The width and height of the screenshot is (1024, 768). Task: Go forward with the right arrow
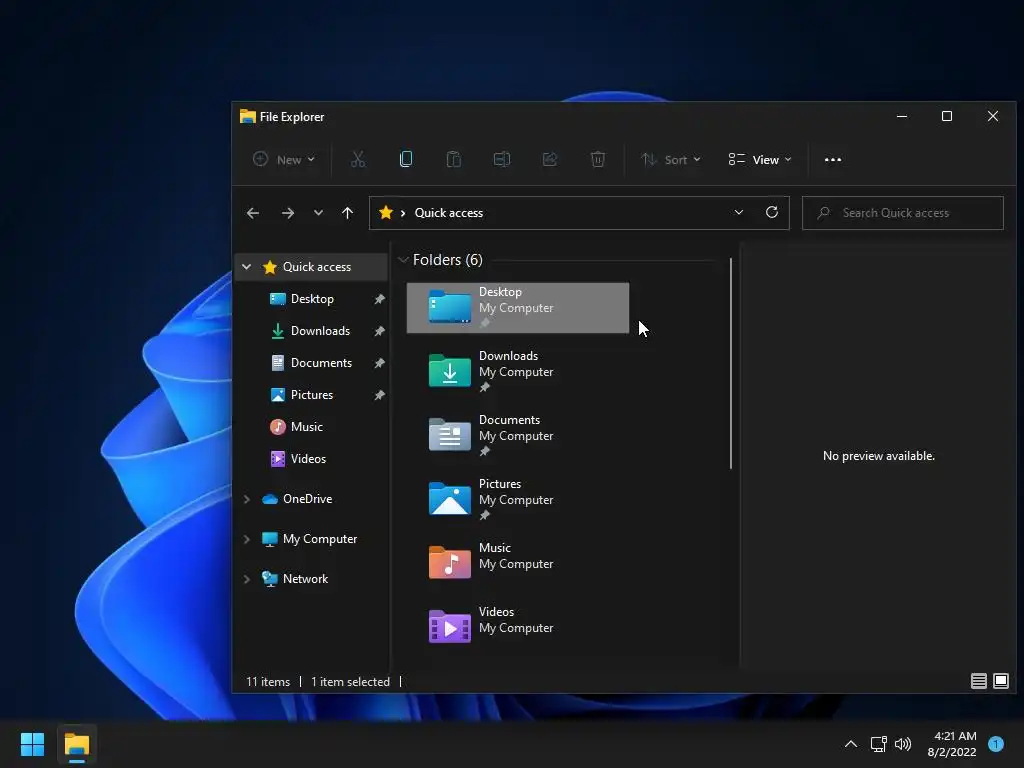tap(287, 213)
